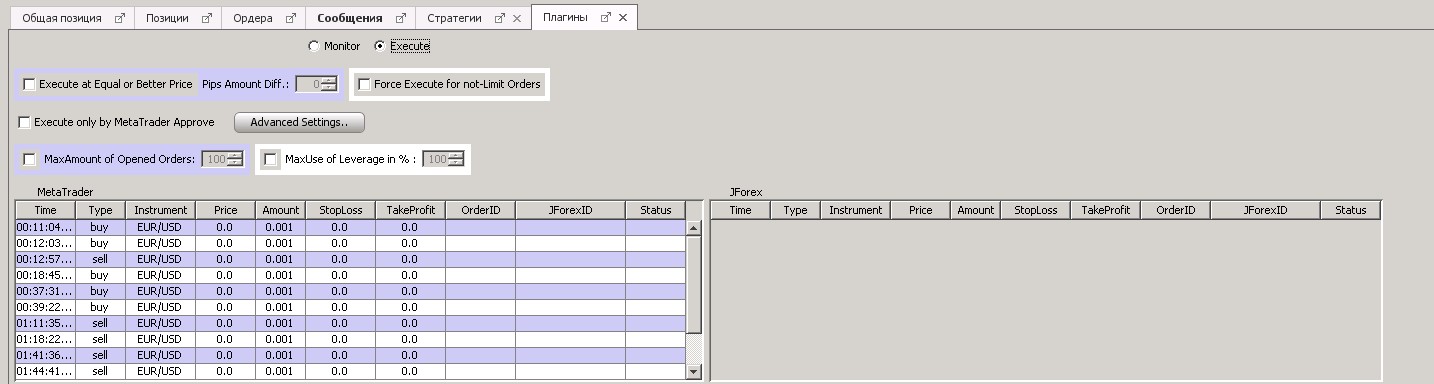Enable MaxAmount of Opened Orders checkbox
The width and height of the screenshot is (1434, 384).
click(x=29, y=159)
